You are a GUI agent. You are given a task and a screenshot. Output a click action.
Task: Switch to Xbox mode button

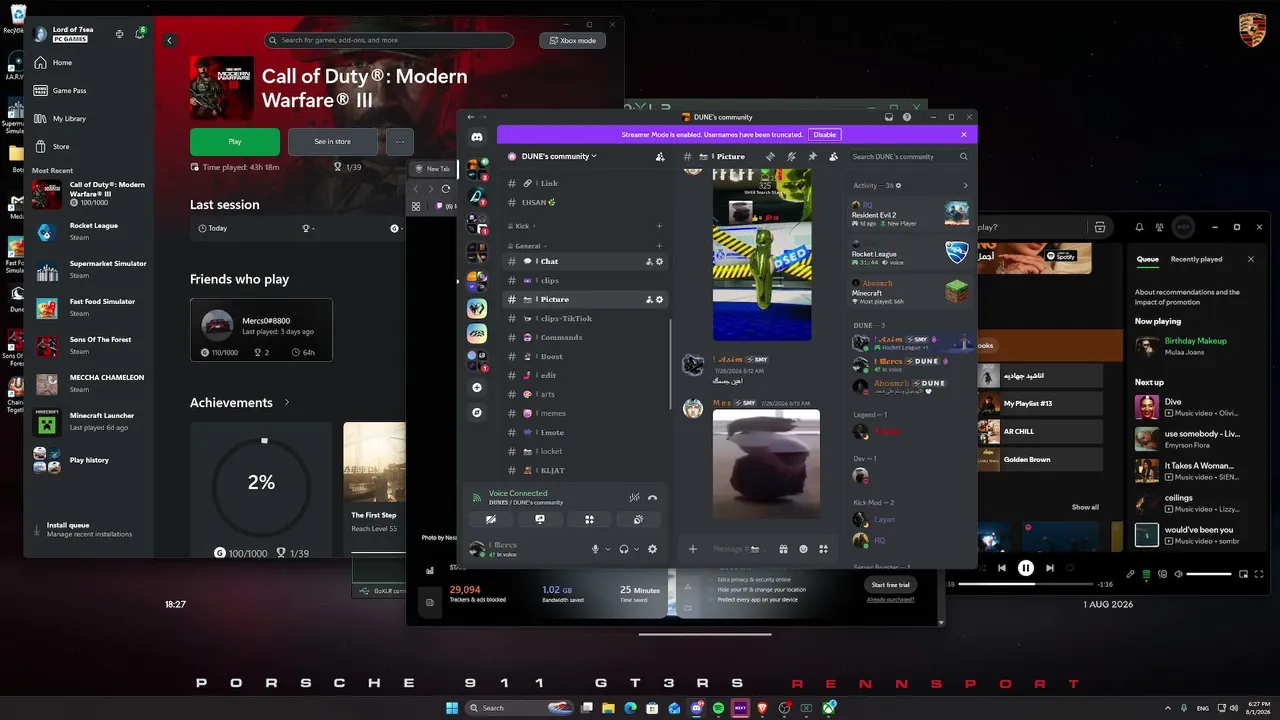[x=572, y=41]
